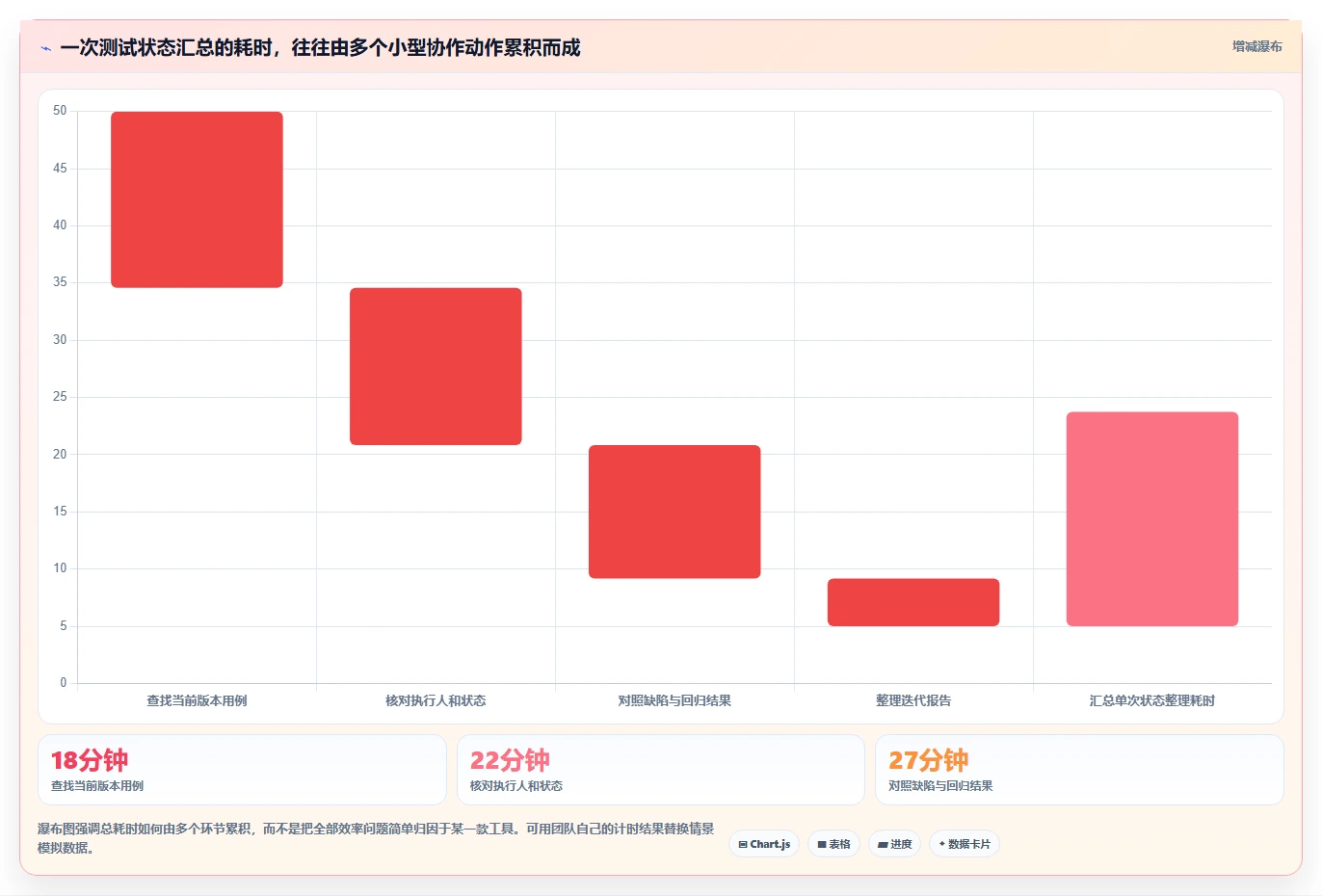Image resolution: width=1322 pixels, height=896 pixels.
Task: Click the footer note starting with 瀑布图强调总耗时
Action: tap(376, 838)
